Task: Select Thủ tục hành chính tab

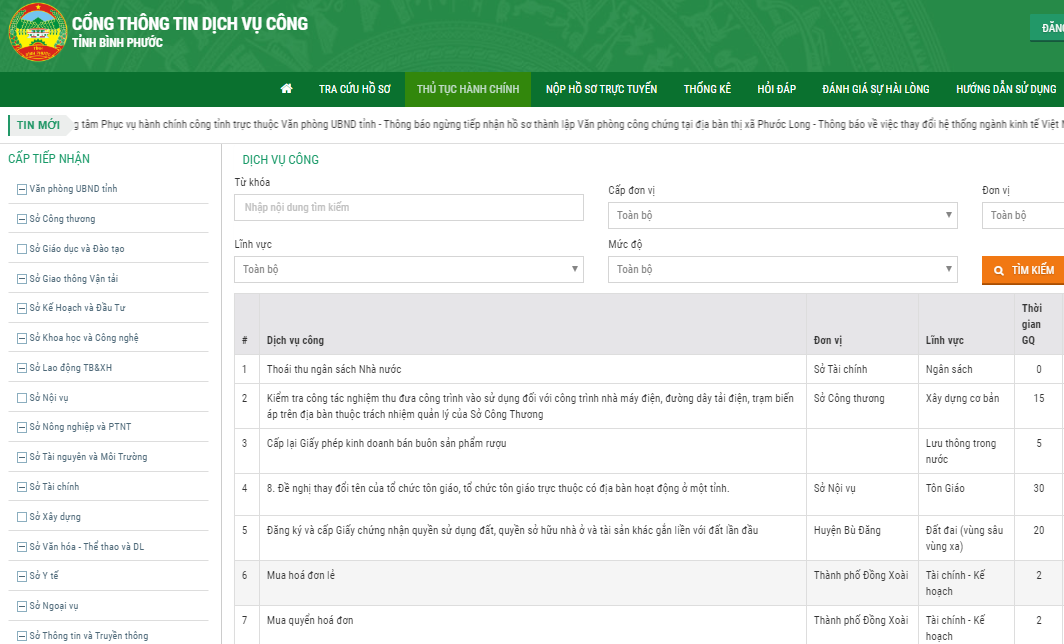Action: 468,89
